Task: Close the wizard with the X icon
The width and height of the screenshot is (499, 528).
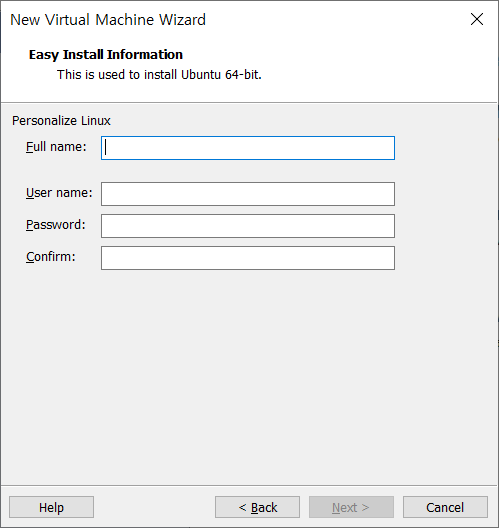Action: click(477, 19)
